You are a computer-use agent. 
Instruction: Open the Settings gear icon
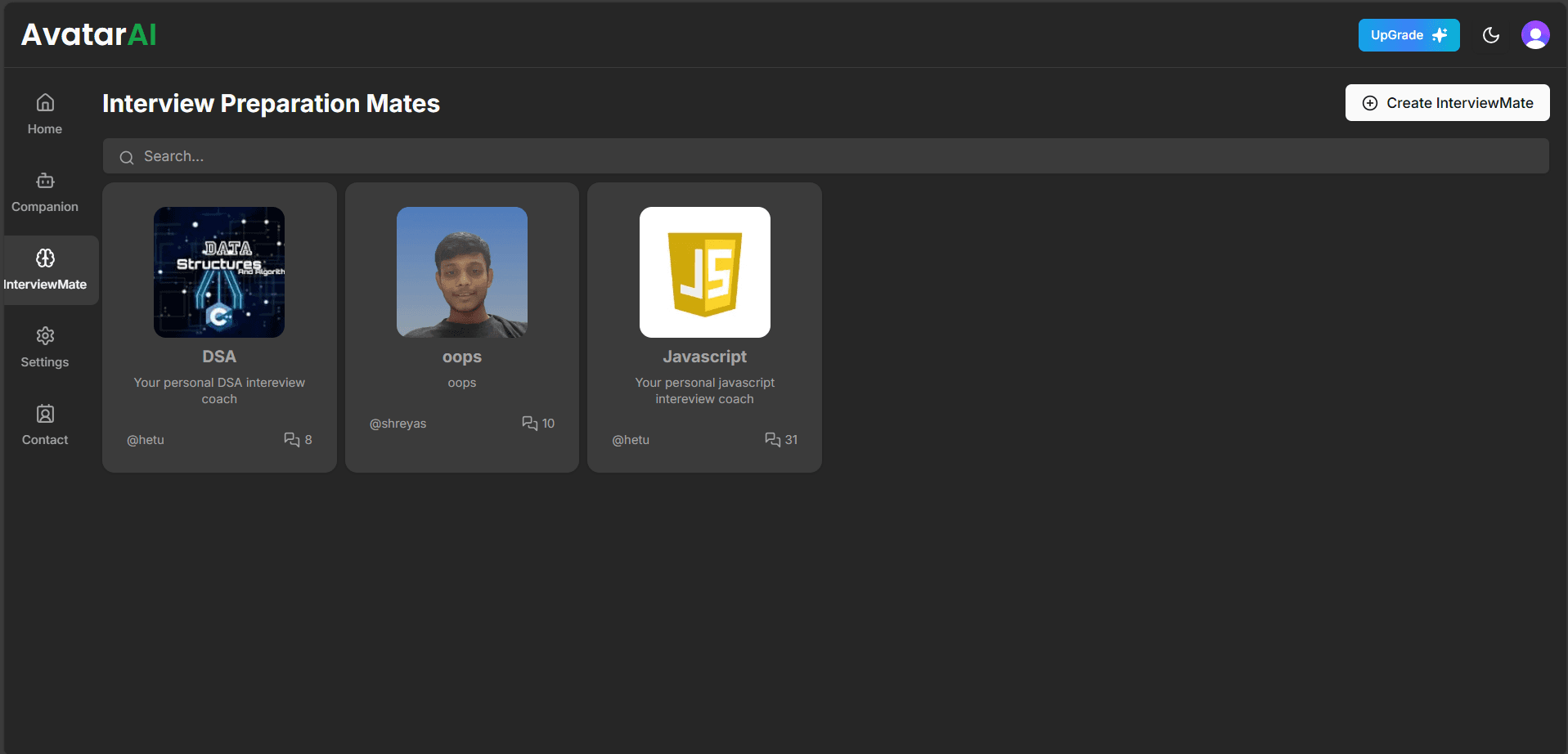pyautogui.click(x=45, y=335)
